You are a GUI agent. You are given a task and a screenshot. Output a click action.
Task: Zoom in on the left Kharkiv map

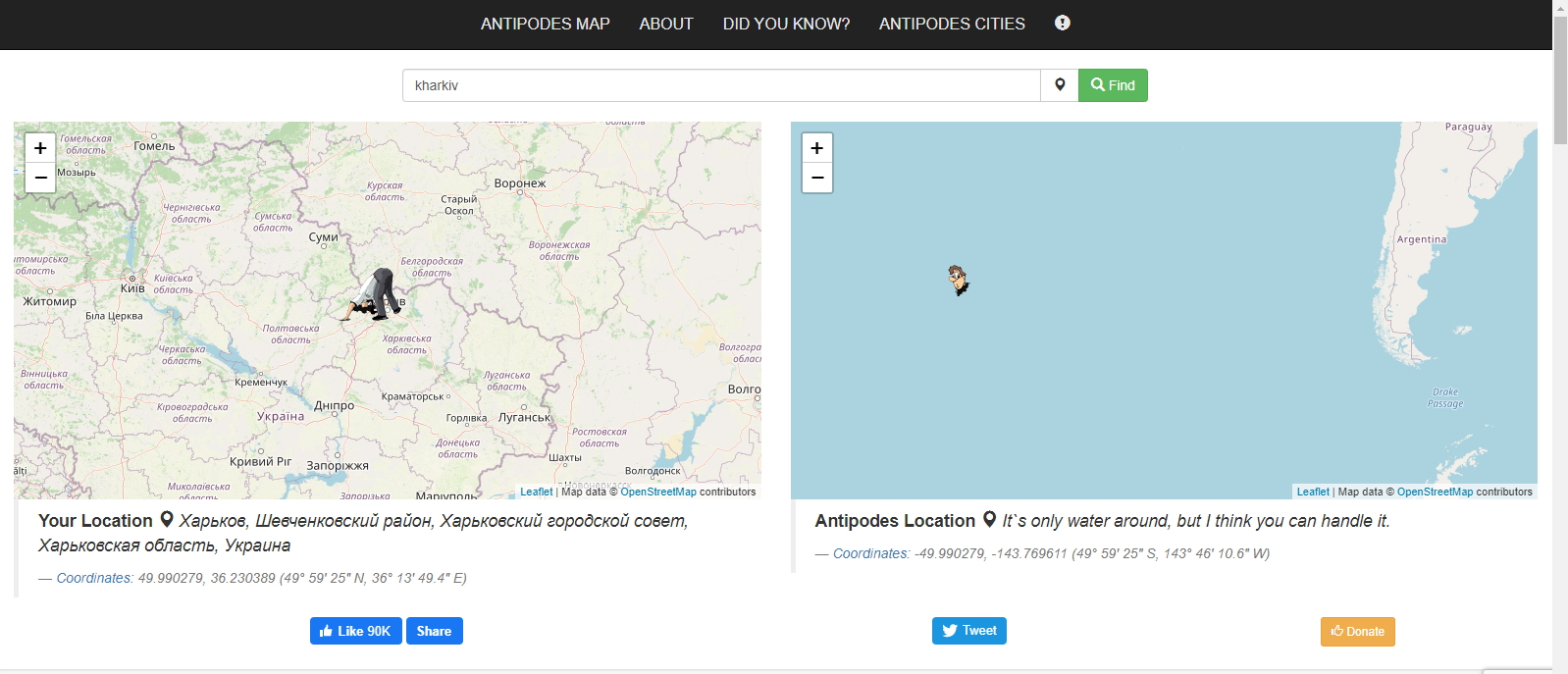40,148
